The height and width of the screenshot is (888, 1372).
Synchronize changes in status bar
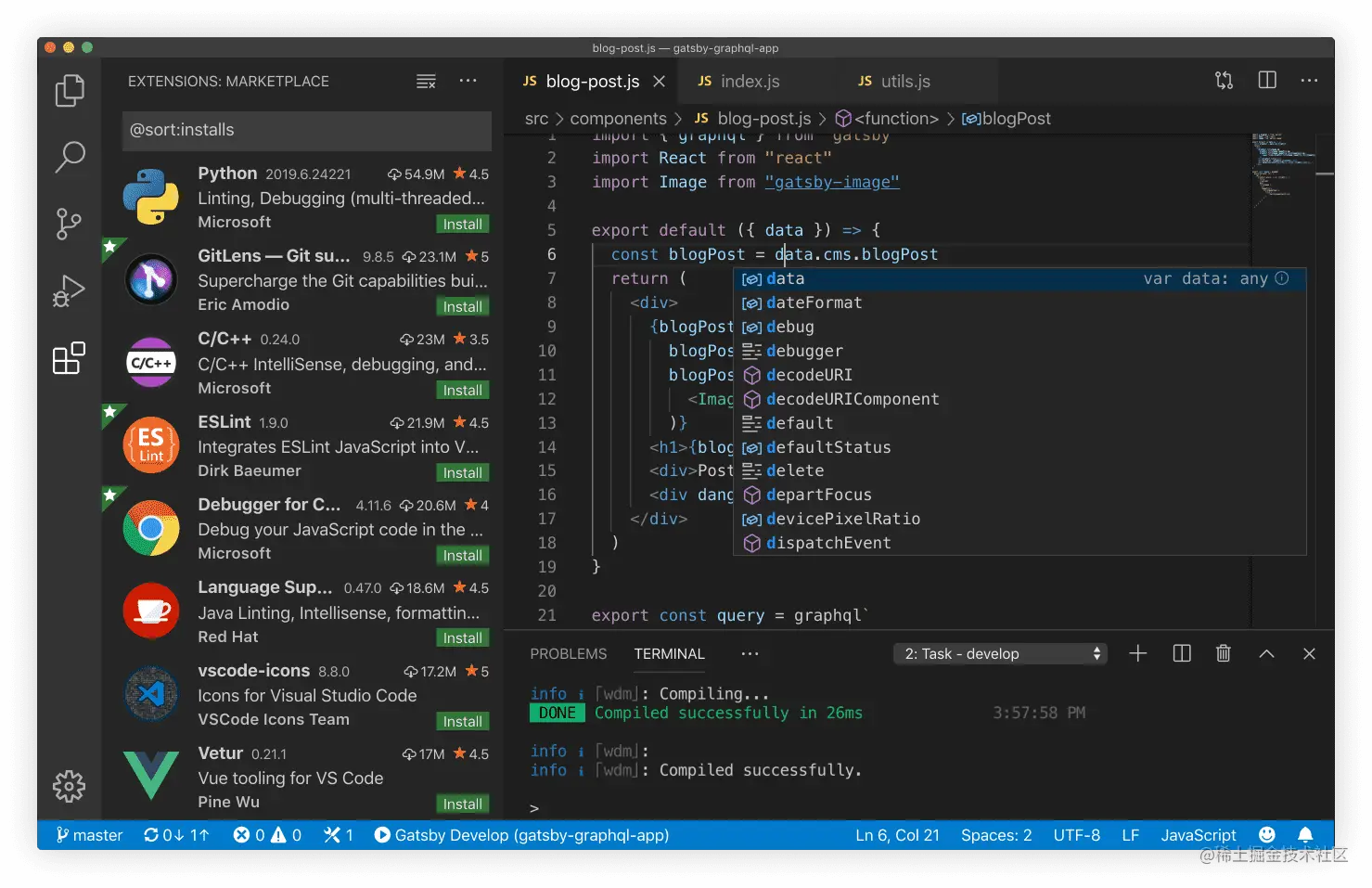[176, 834]
